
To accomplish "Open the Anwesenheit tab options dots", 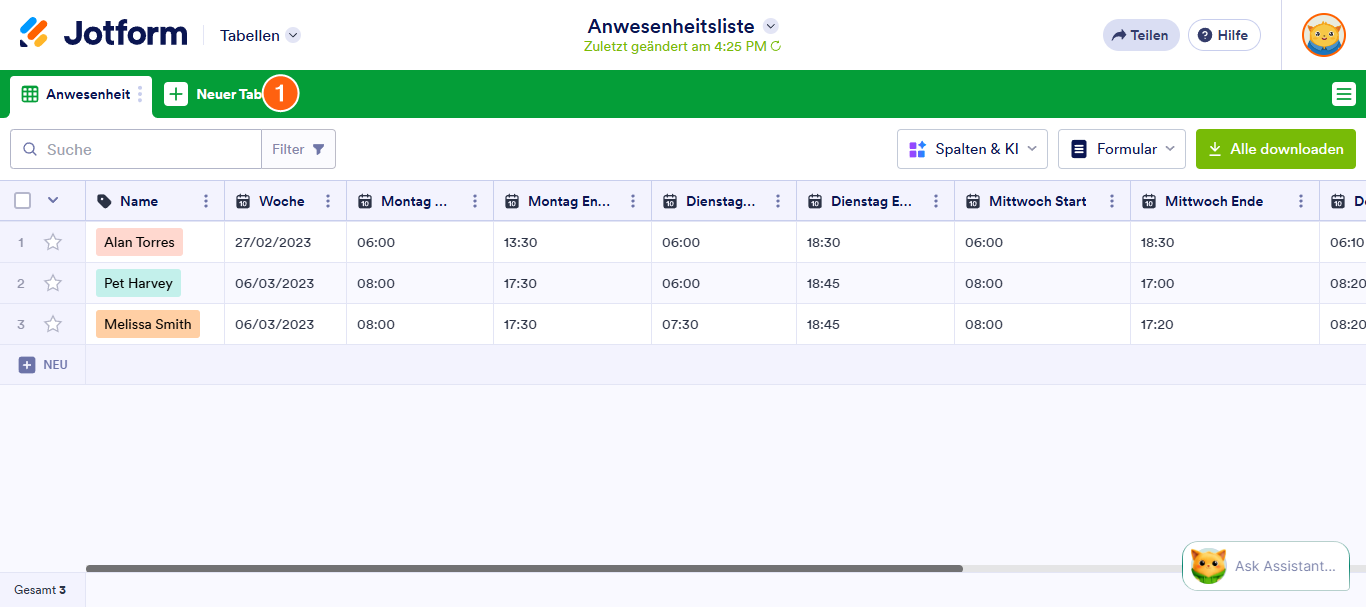I will click(140, 94).
